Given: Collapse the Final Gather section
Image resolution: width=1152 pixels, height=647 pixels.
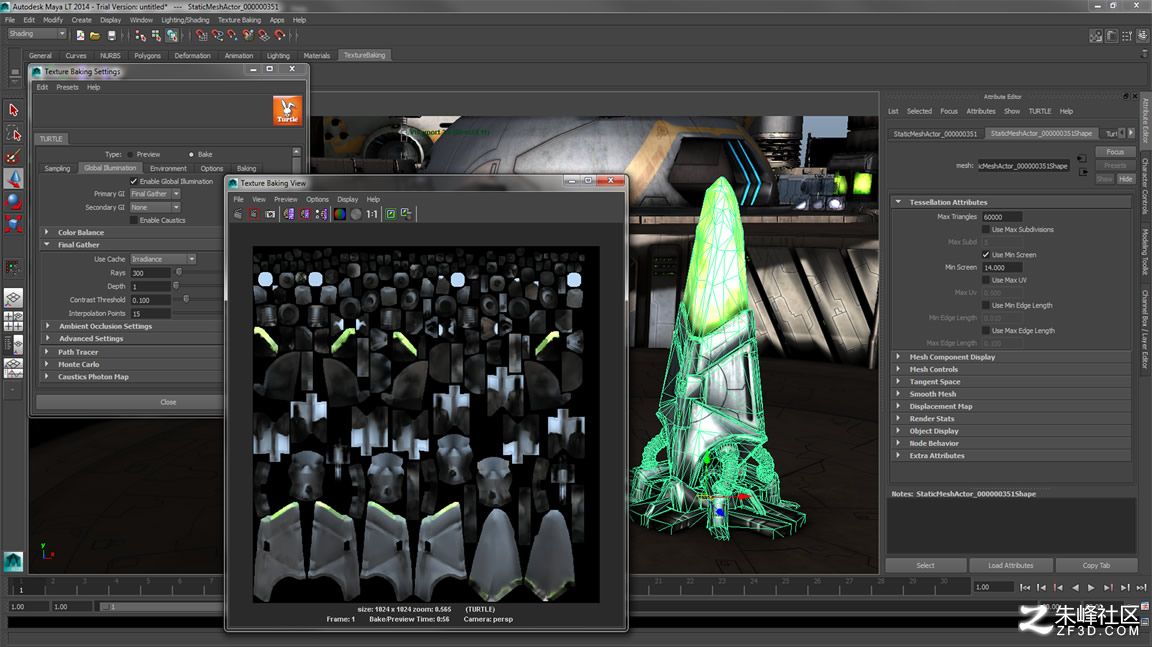Looking at the screenshot, I should click(47, 245).
